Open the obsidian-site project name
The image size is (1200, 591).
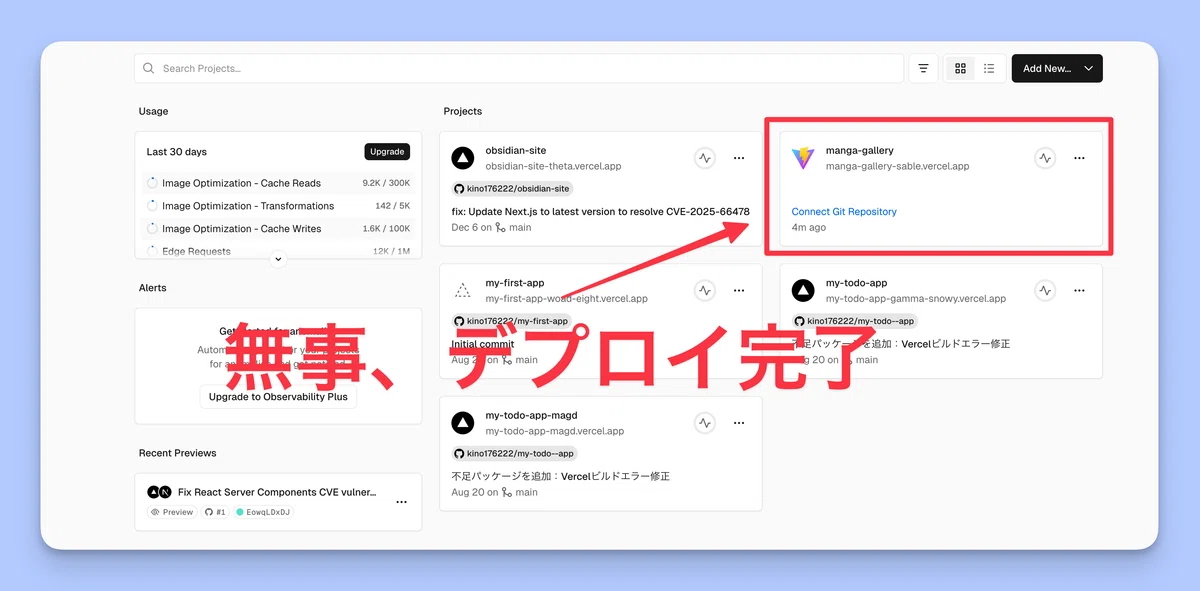pyautogui.click(x=516, y=150)
